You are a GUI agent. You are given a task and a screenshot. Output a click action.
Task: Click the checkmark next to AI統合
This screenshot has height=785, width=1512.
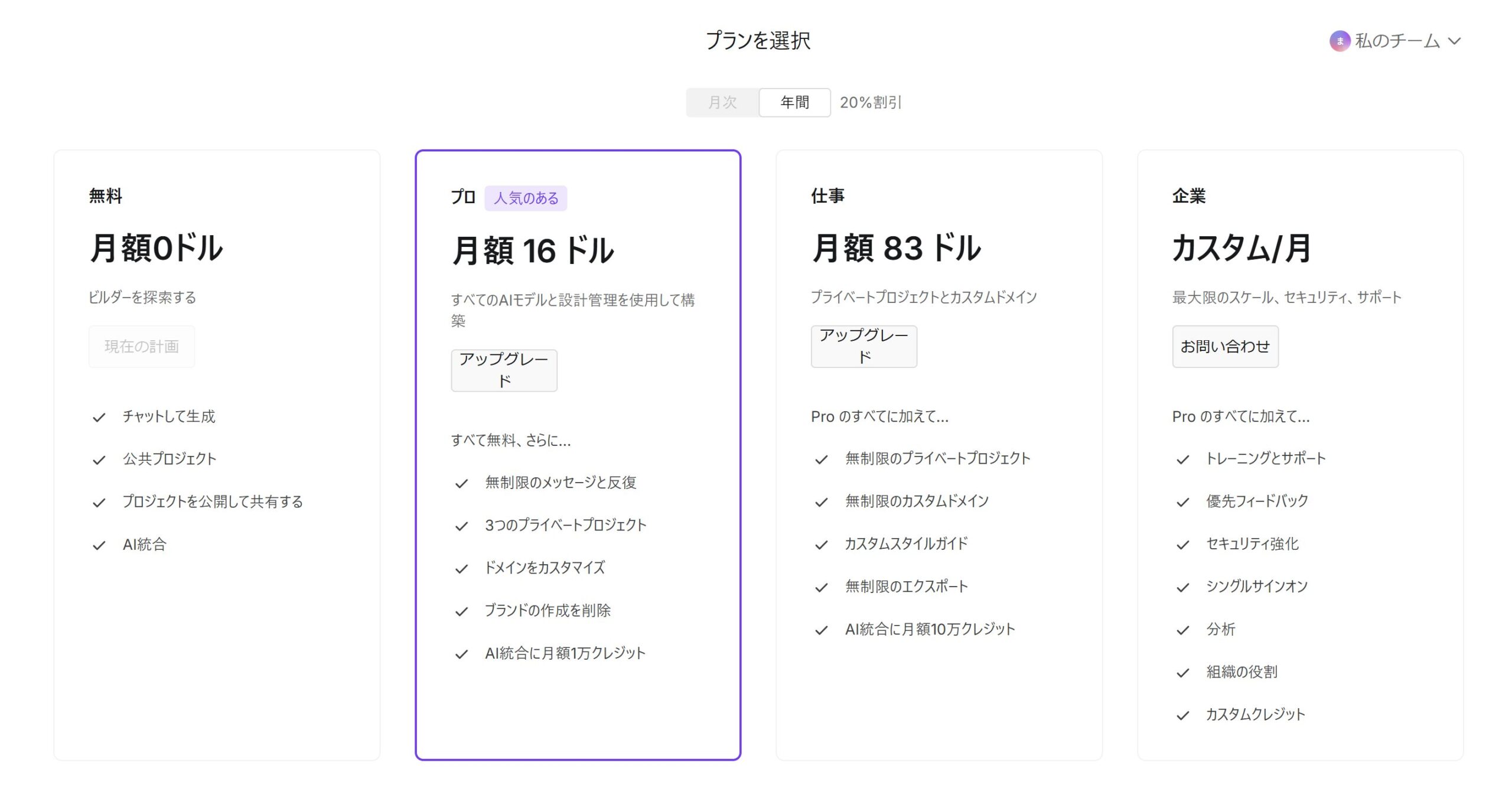[98, 544]
